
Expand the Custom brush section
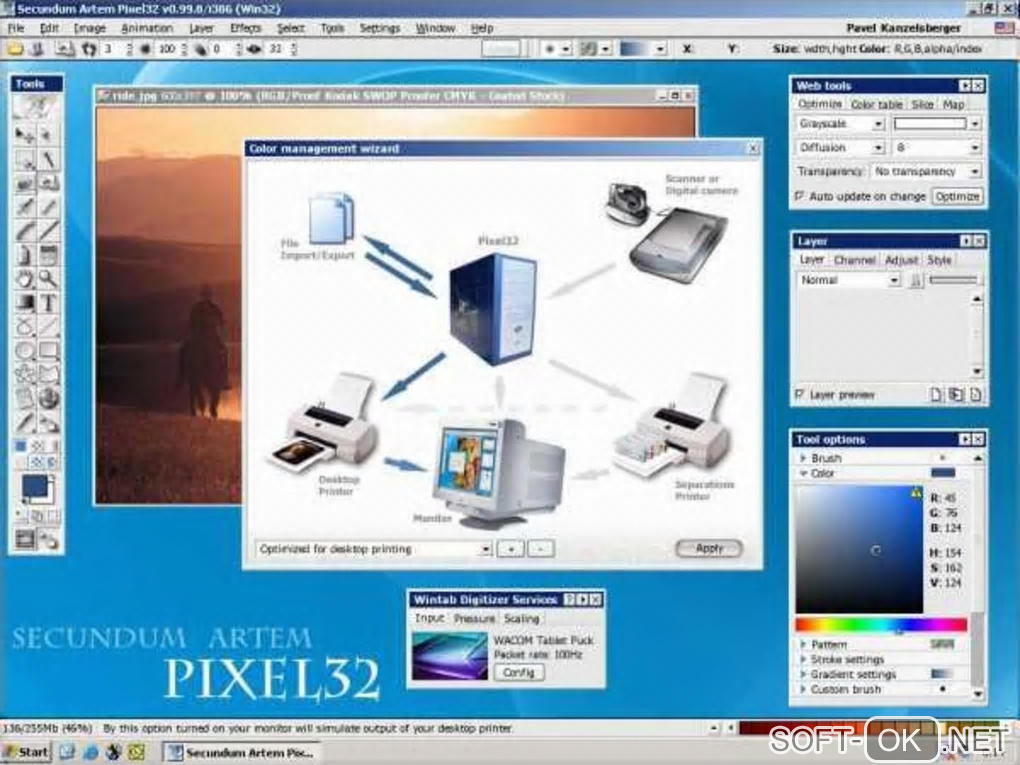(x=803, y=689)
